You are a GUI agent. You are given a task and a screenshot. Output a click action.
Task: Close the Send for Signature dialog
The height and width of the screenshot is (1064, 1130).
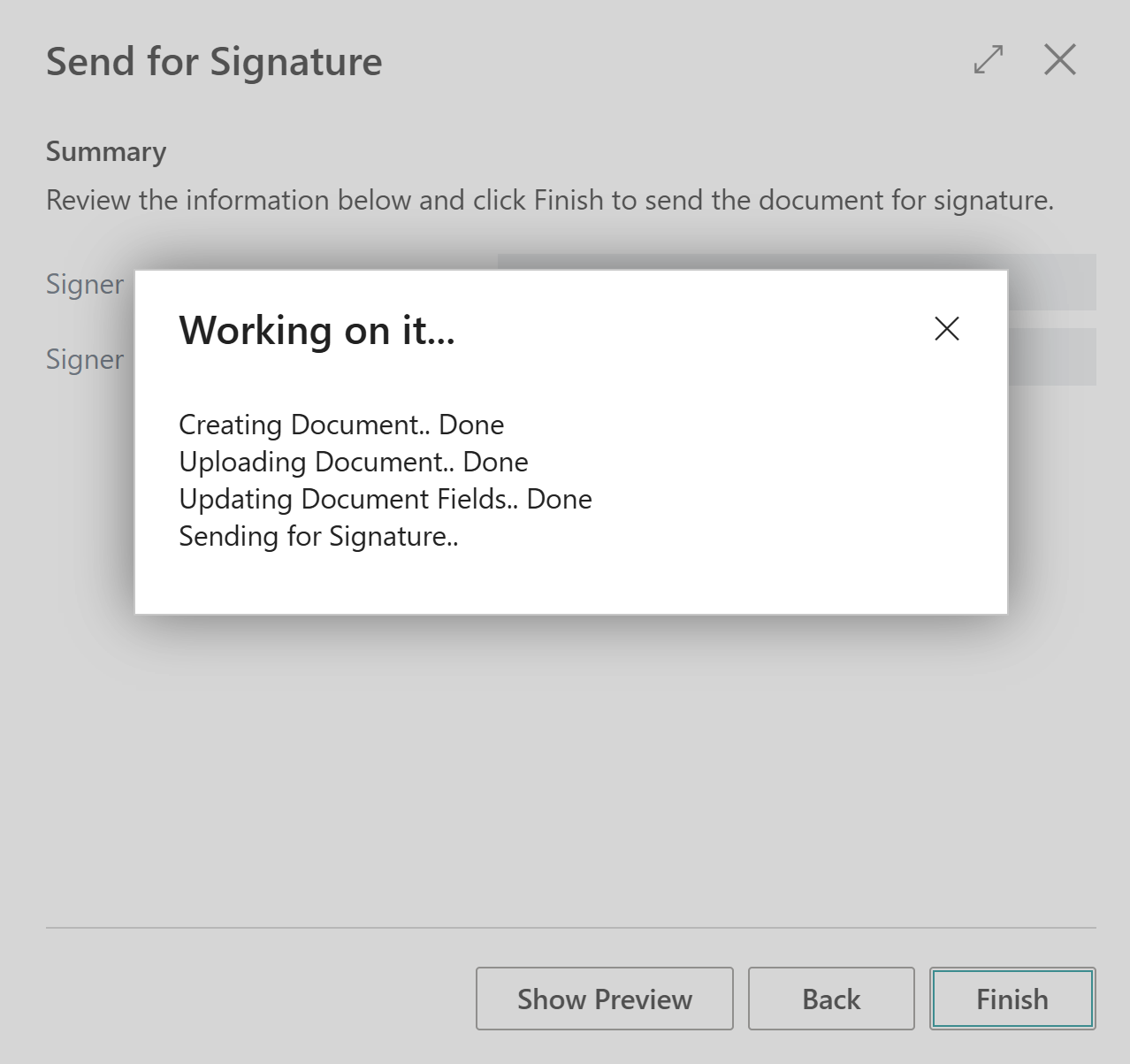tap(1059, 59)
